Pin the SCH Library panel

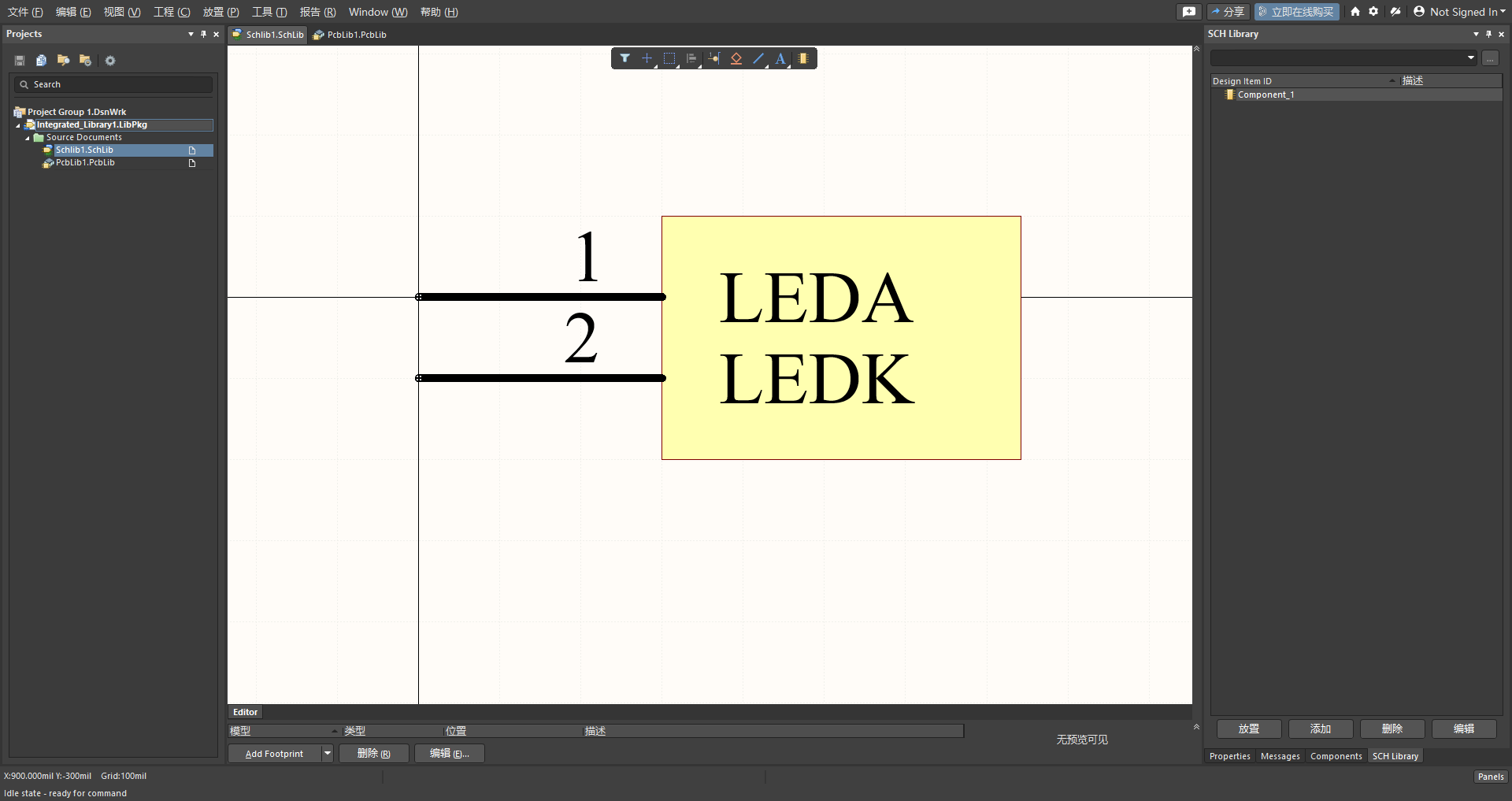tap(1488, 34)
